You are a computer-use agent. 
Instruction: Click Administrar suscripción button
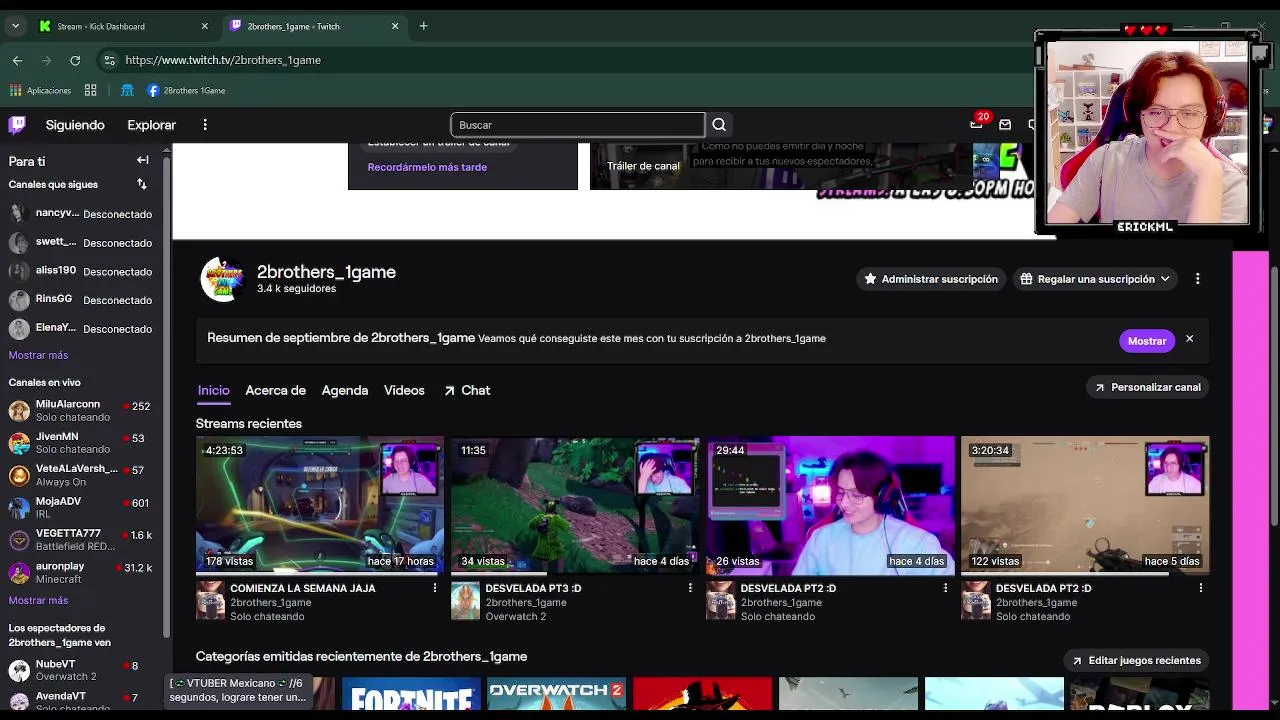pos(931,279)
